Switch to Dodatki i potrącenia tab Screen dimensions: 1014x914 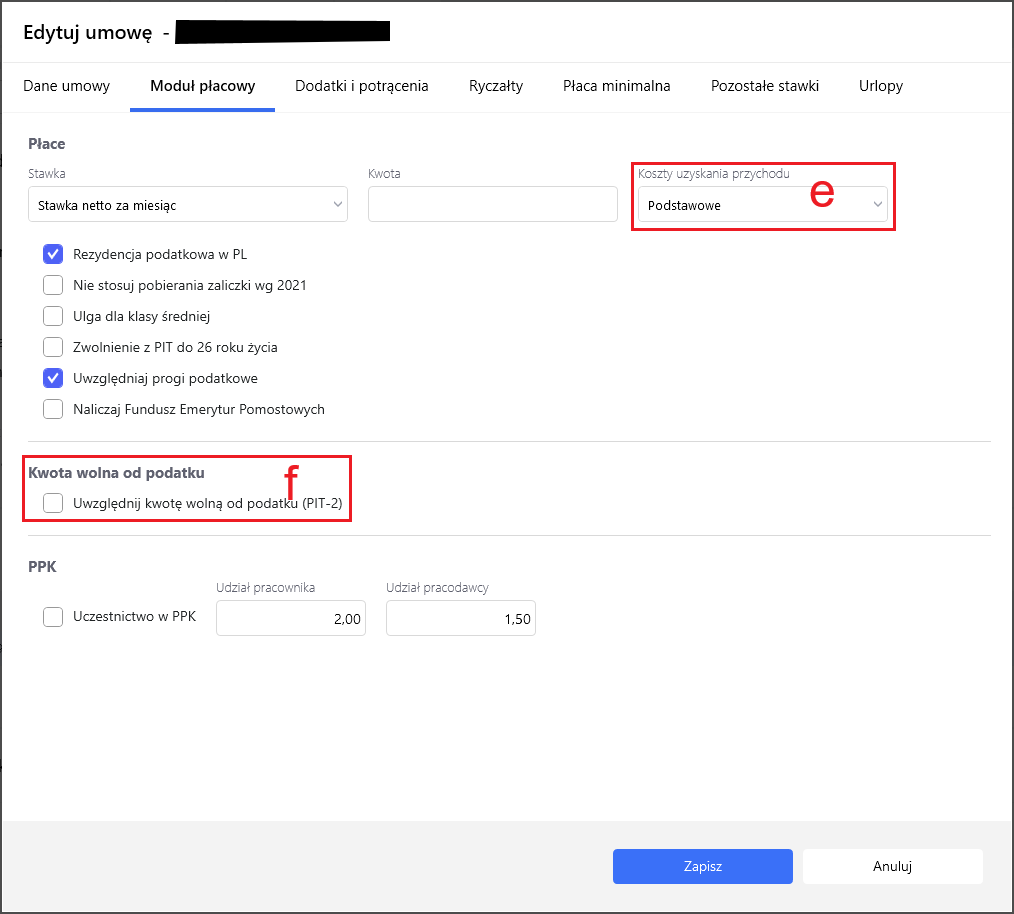click(361, 86)
